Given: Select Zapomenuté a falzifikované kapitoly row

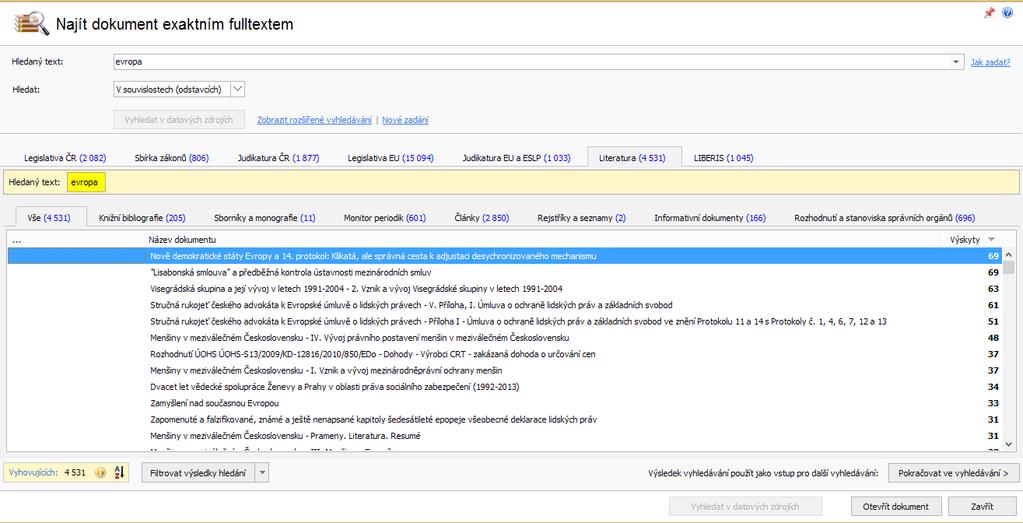Looking at the screenshot, I should point(505,419).
